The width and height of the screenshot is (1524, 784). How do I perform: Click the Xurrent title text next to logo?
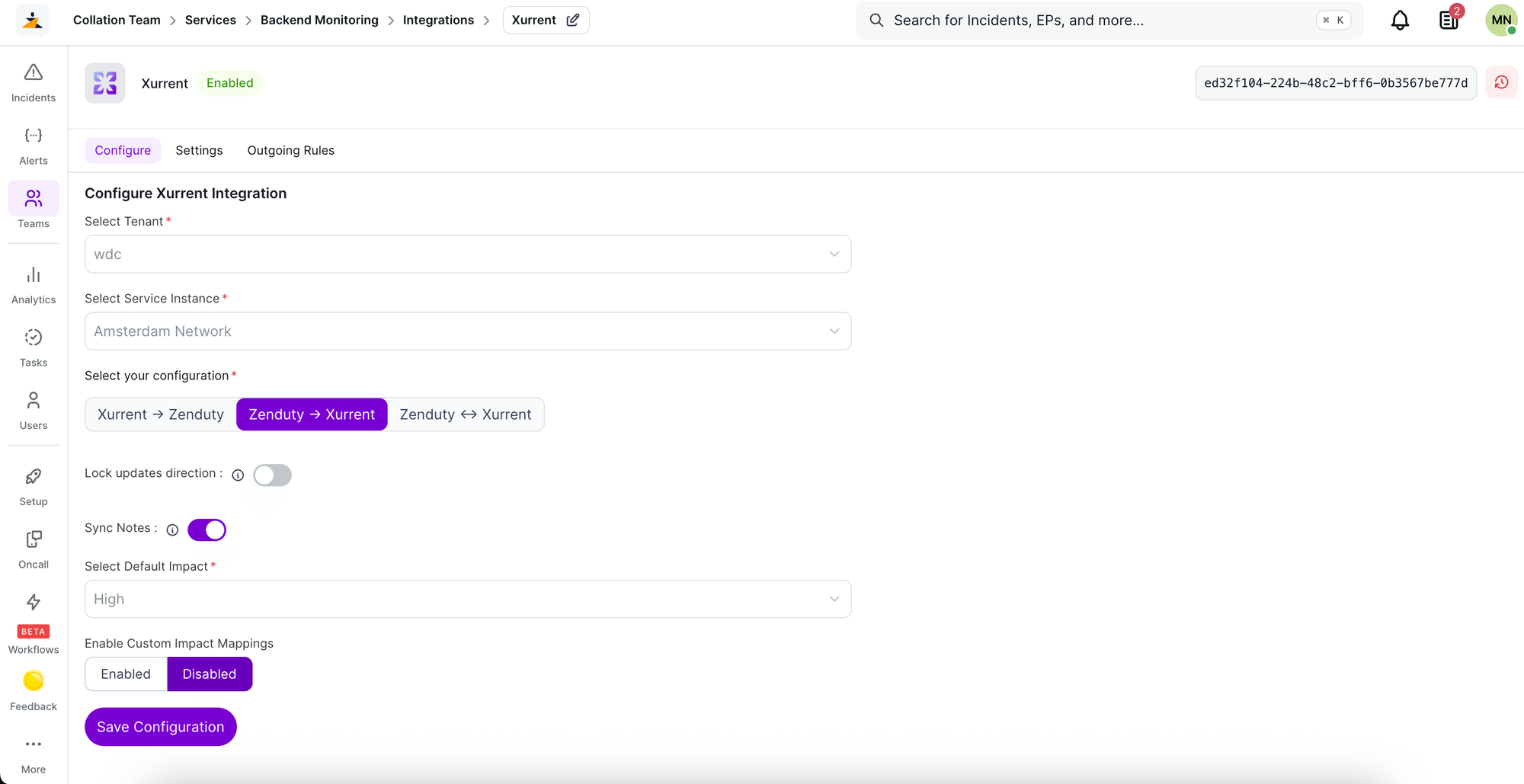[x=165, y=84]
